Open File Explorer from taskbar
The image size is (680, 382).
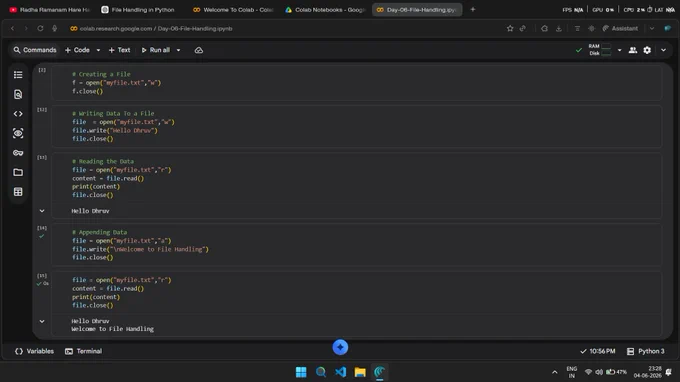(x=360, y=372)
